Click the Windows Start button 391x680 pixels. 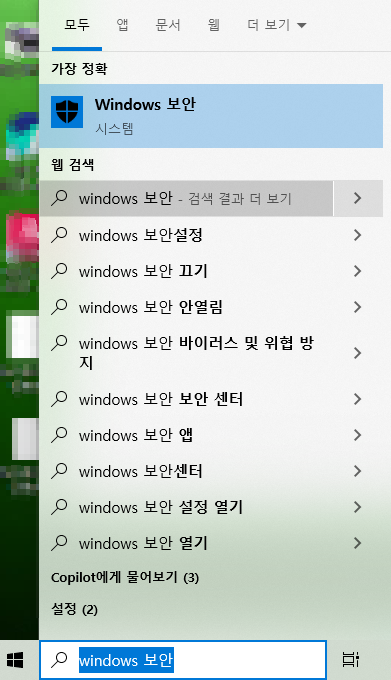(x=16, y=660)
